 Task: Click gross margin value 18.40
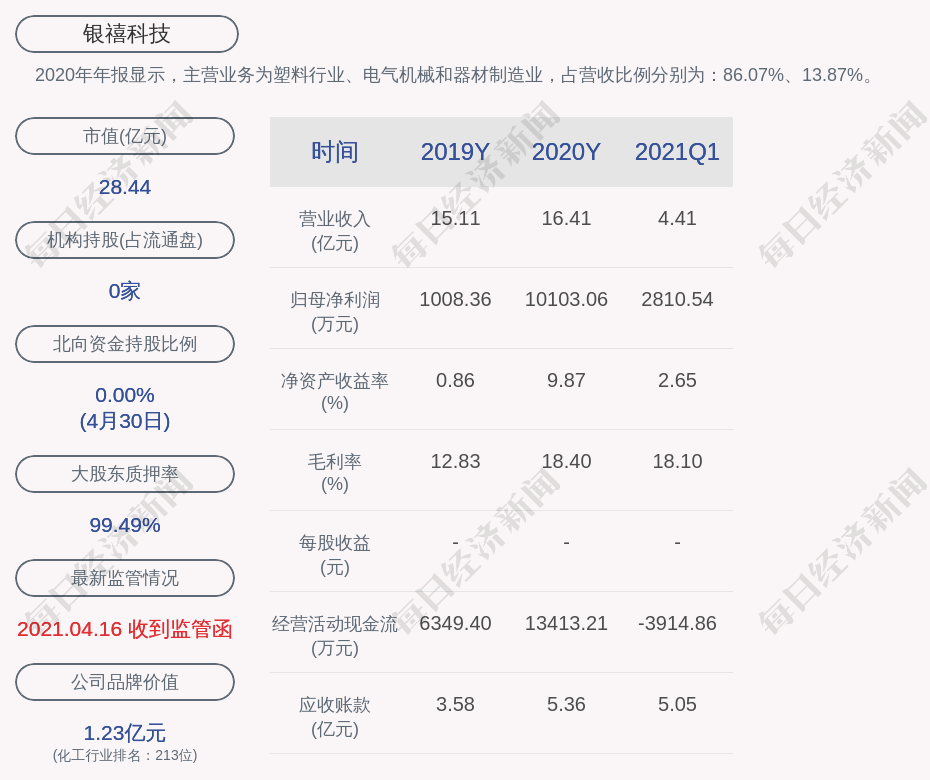click(566, 461)
